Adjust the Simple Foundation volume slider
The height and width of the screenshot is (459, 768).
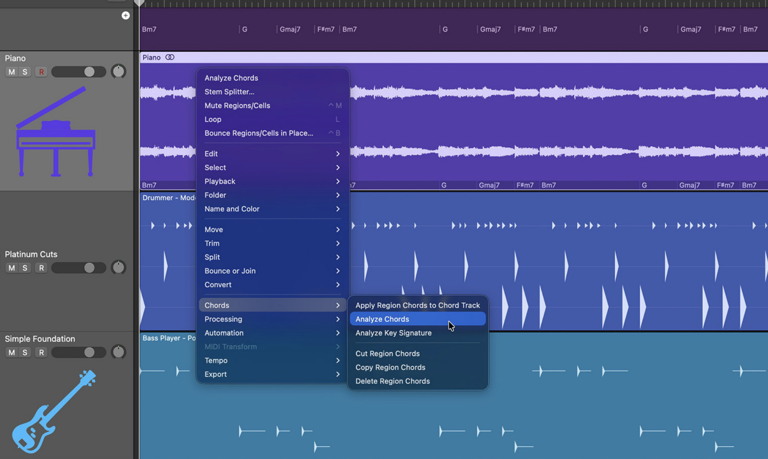(79, 352)
